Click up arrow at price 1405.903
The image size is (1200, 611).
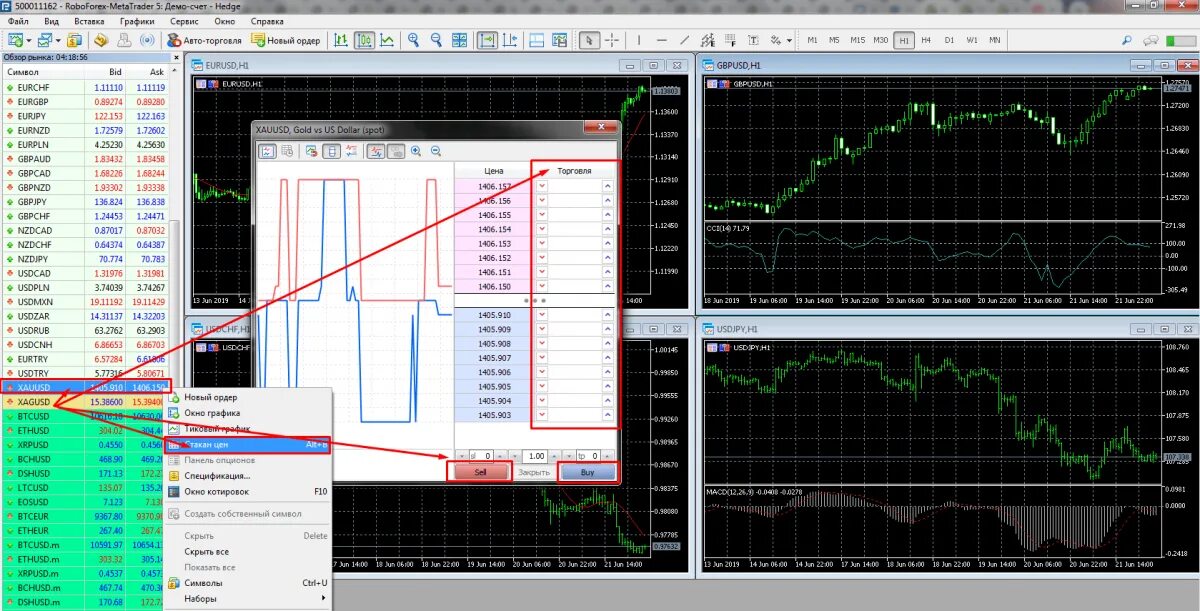pyautogui.click(x=606, y=415)
